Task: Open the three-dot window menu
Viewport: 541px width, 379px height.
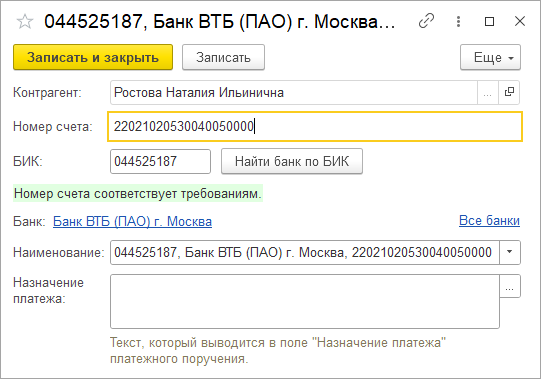Action: pos(458,21)
